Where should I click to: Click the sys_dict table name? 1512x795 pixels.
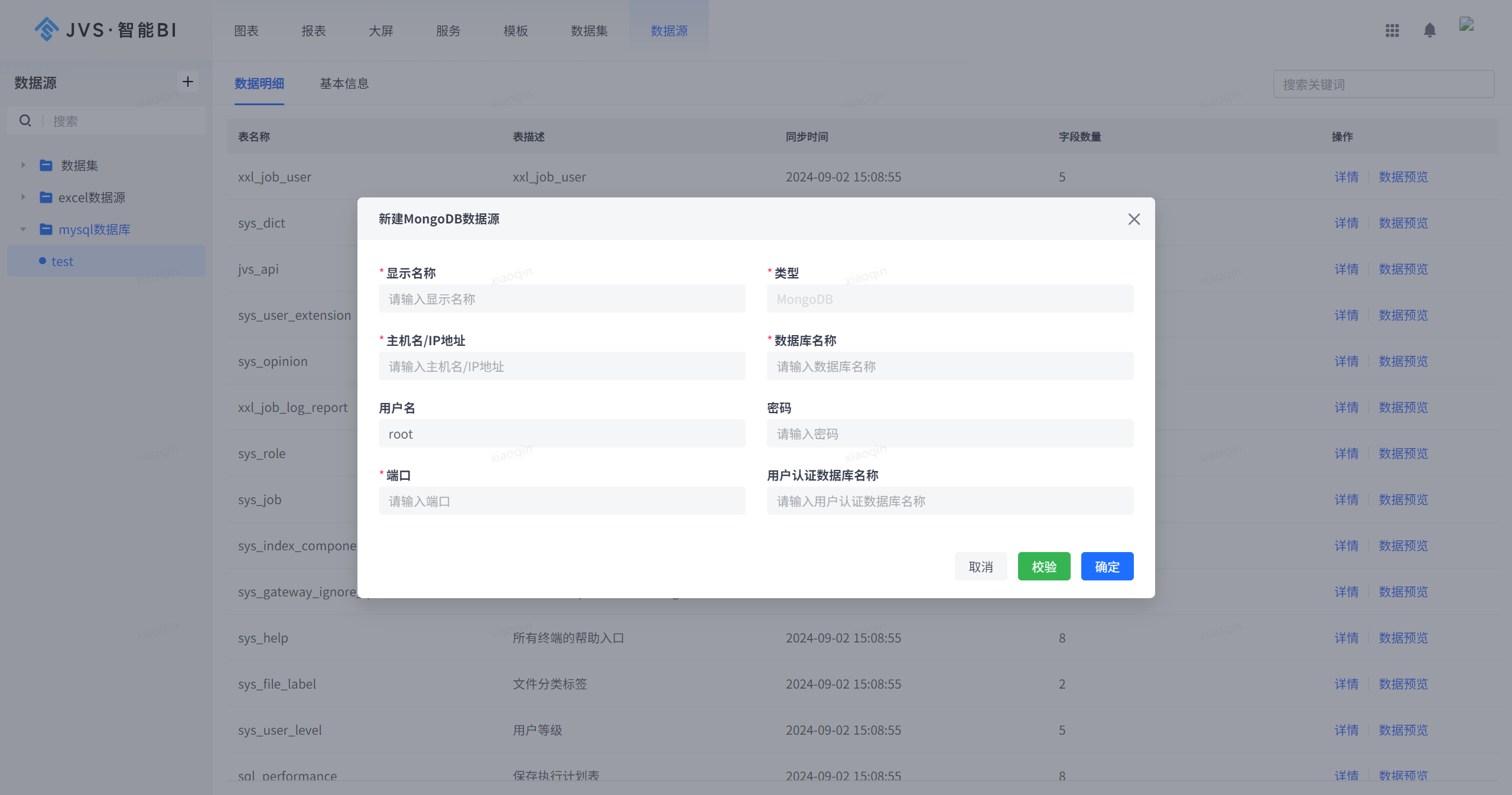(x=261, y=223)
